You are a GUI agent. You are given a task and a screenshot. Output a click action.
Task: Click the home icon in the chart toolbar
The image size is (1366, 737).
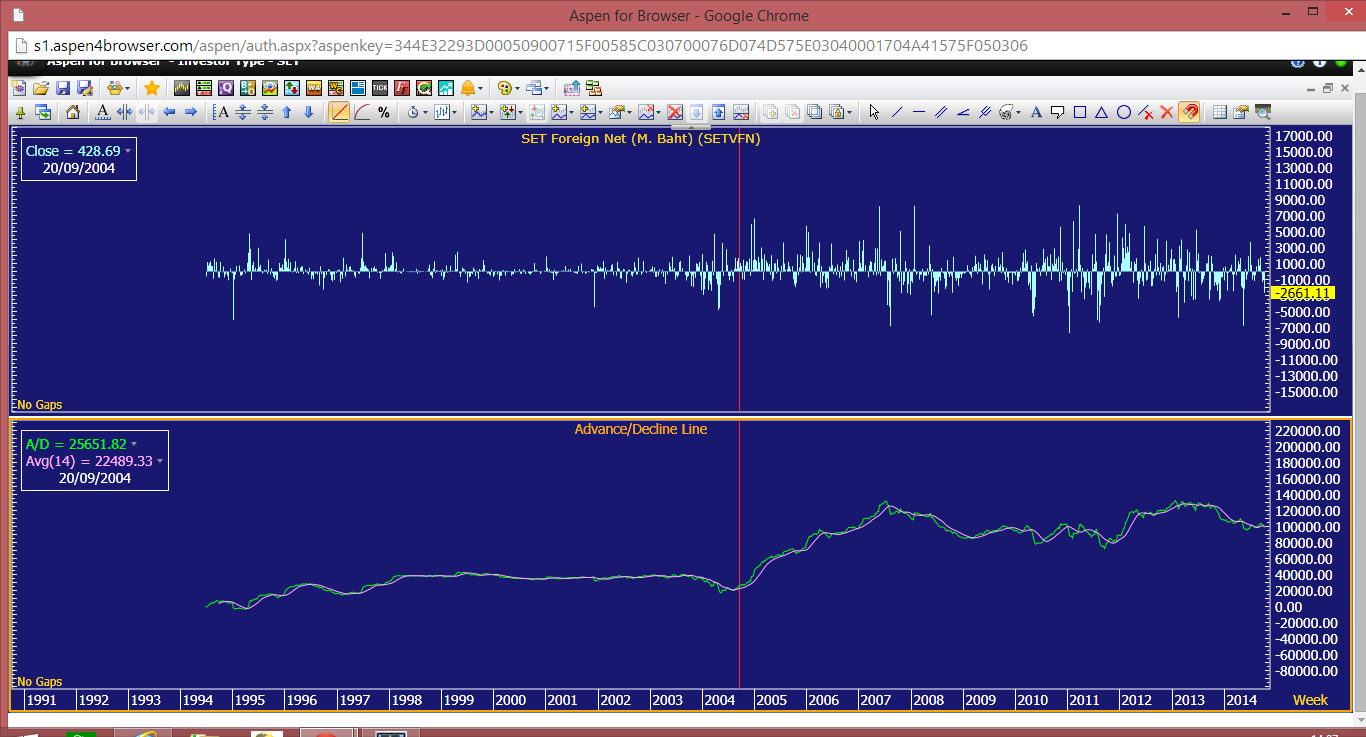click(72, 112)
